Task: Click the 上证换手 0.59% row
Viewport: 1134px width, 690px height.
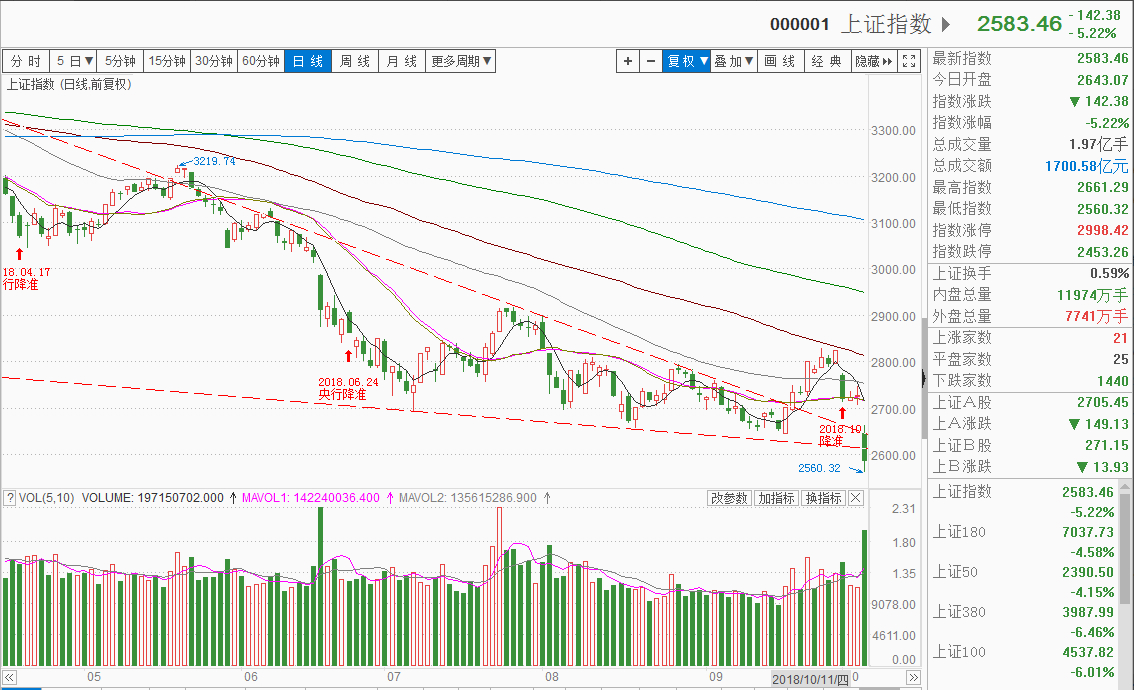Action: pyautogui.click(x=1030, y=273)
